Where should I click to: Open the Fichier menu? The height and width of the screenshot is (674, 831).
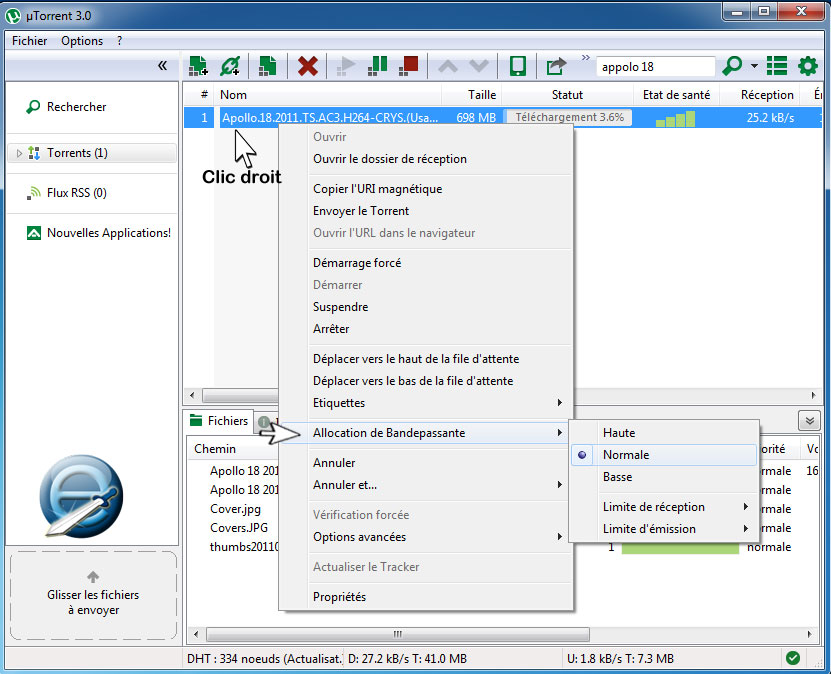point(30,41)
